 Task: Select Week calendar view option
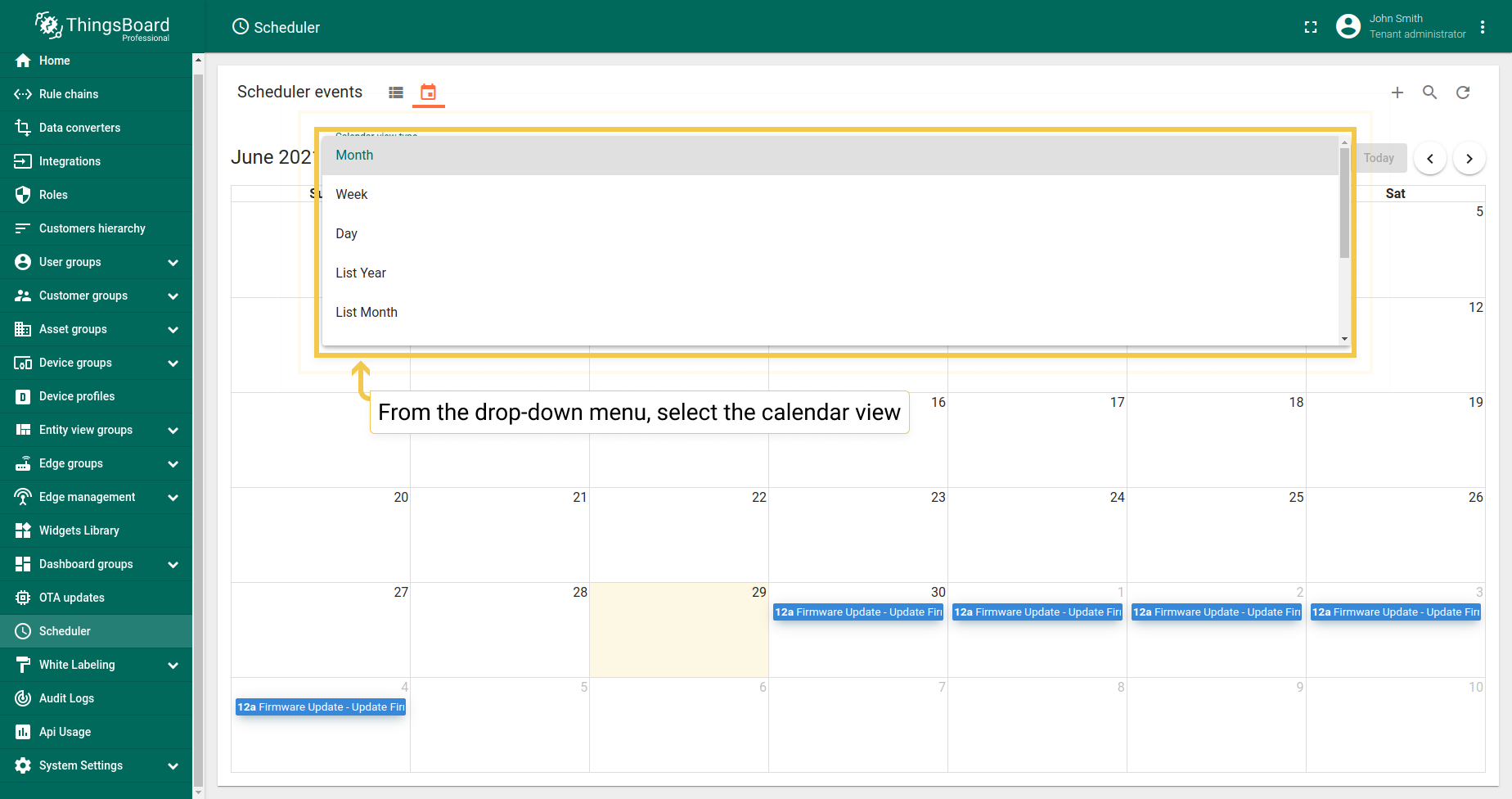pos(830,195)
